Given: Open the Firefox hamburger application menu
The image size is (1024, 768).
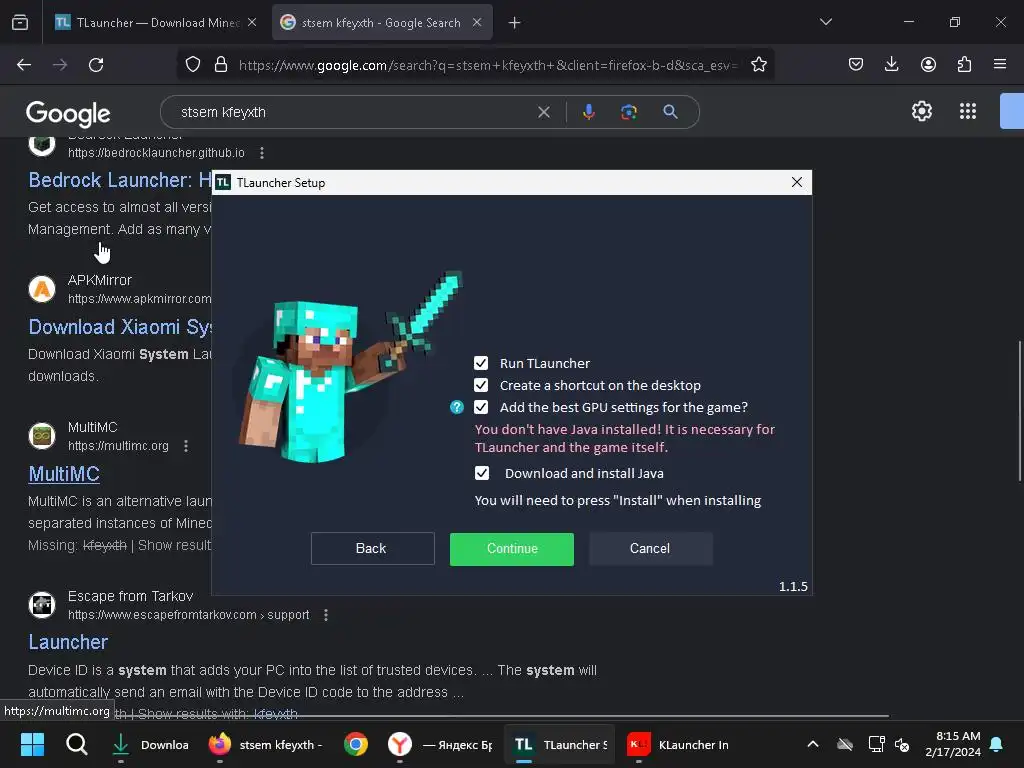Looking at the screenshot, I should point(1000,64).
